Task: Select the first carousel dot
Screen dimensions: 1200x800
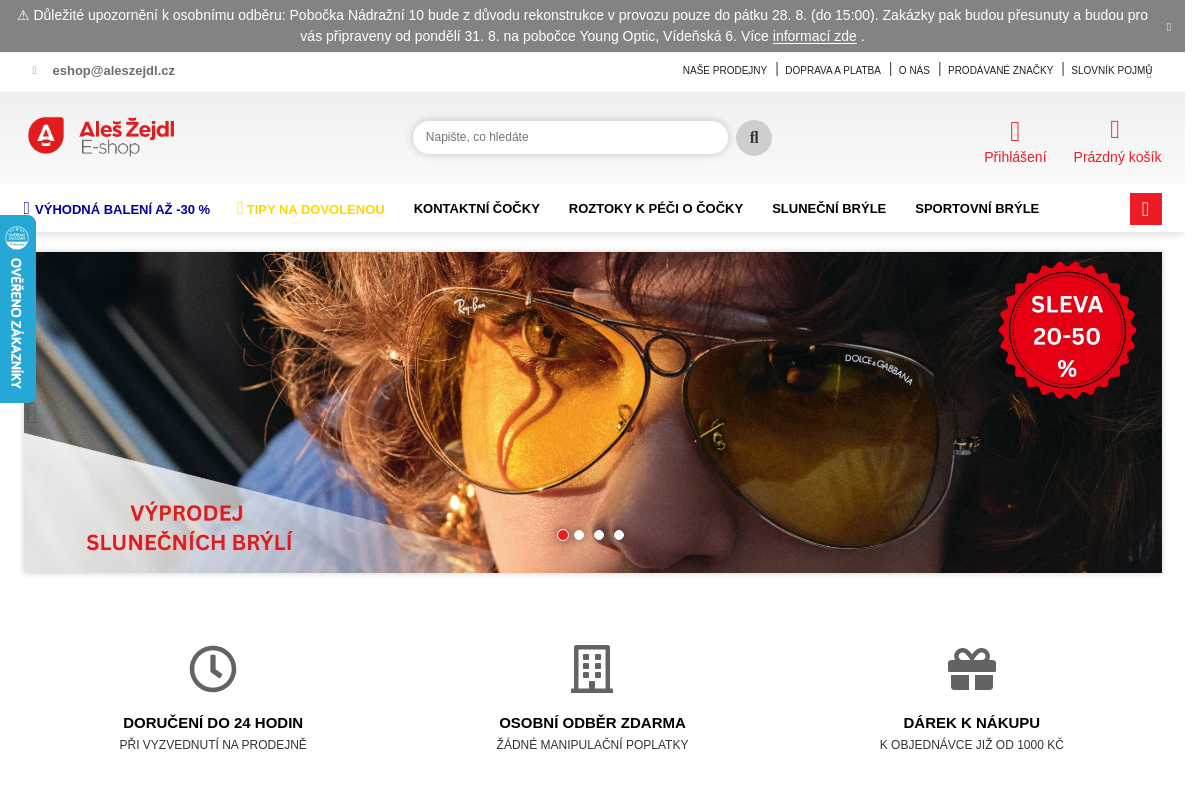Action: coord(563,535)
